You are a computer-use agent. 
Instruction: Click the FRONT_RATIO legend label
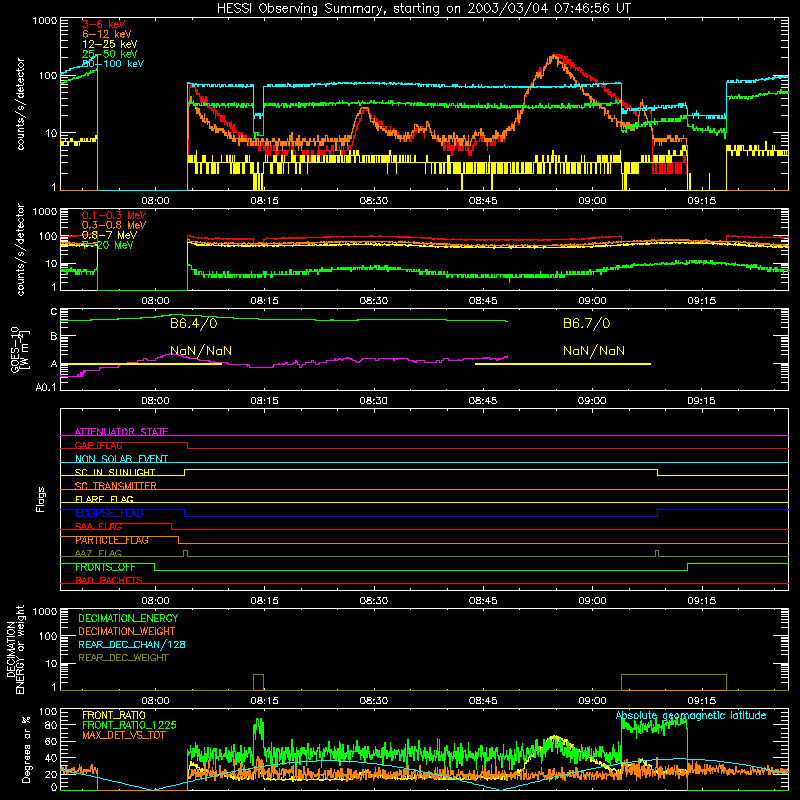coord(114,715)
